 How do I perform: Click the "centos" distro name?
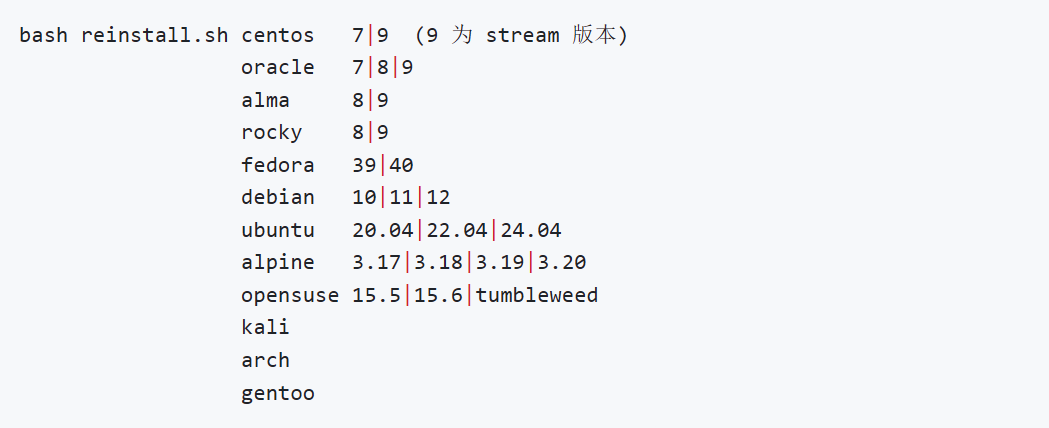[278, 35]
